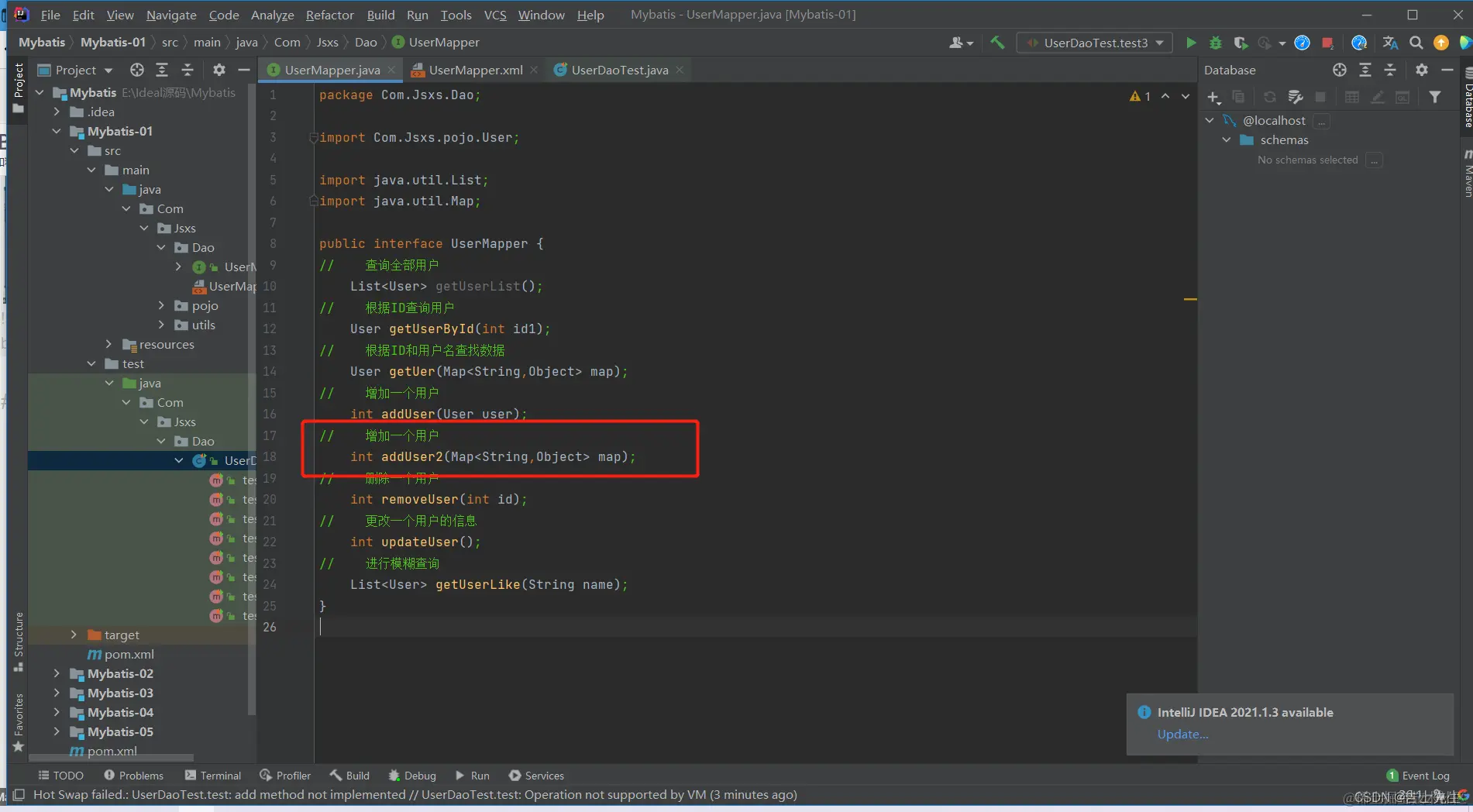Screen dimensions: 1473x812
Task: Expand the utils package
Action: tap(161, 325)
